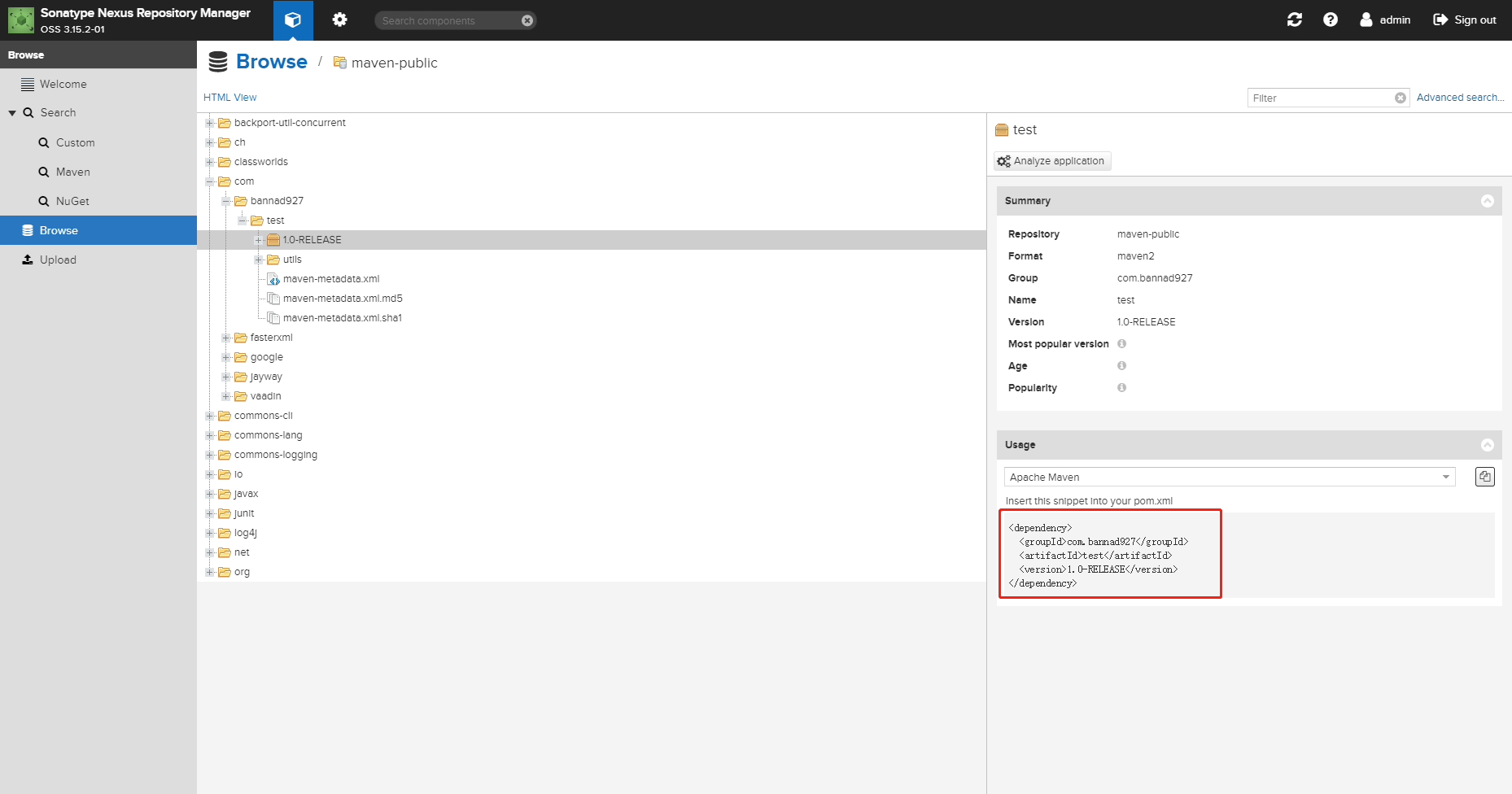Screen dimensions: 1512x794
Task: Expand the utils folder
Action: [259, 260]
